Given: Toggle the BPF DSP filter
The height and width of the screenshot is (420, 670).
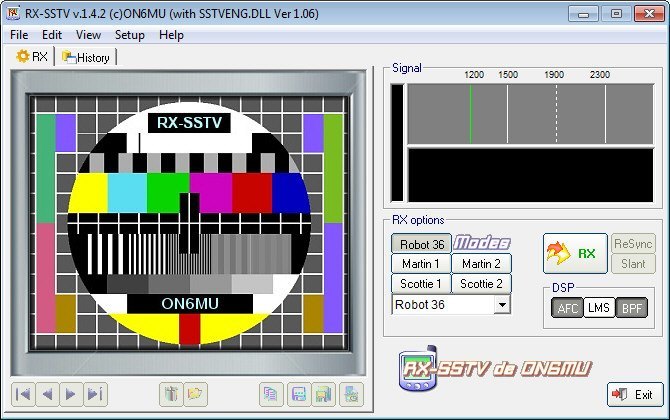Looking at the screenshot, I should tap(632, 308).
